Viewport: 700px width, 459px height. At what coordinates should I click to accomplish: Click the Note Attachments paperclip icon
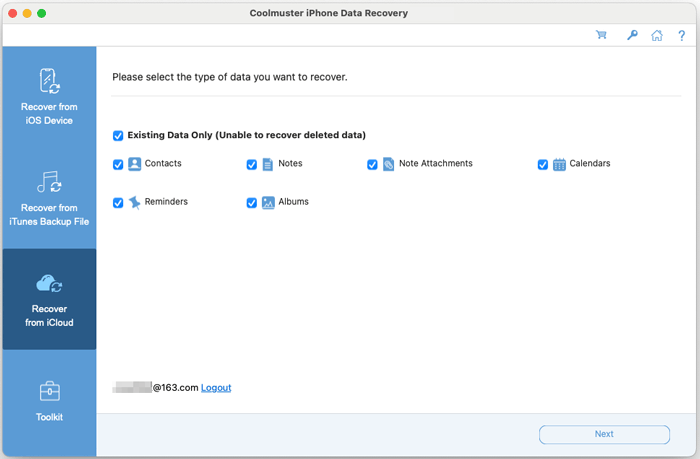pyautogui.click(x=388, y=164)
